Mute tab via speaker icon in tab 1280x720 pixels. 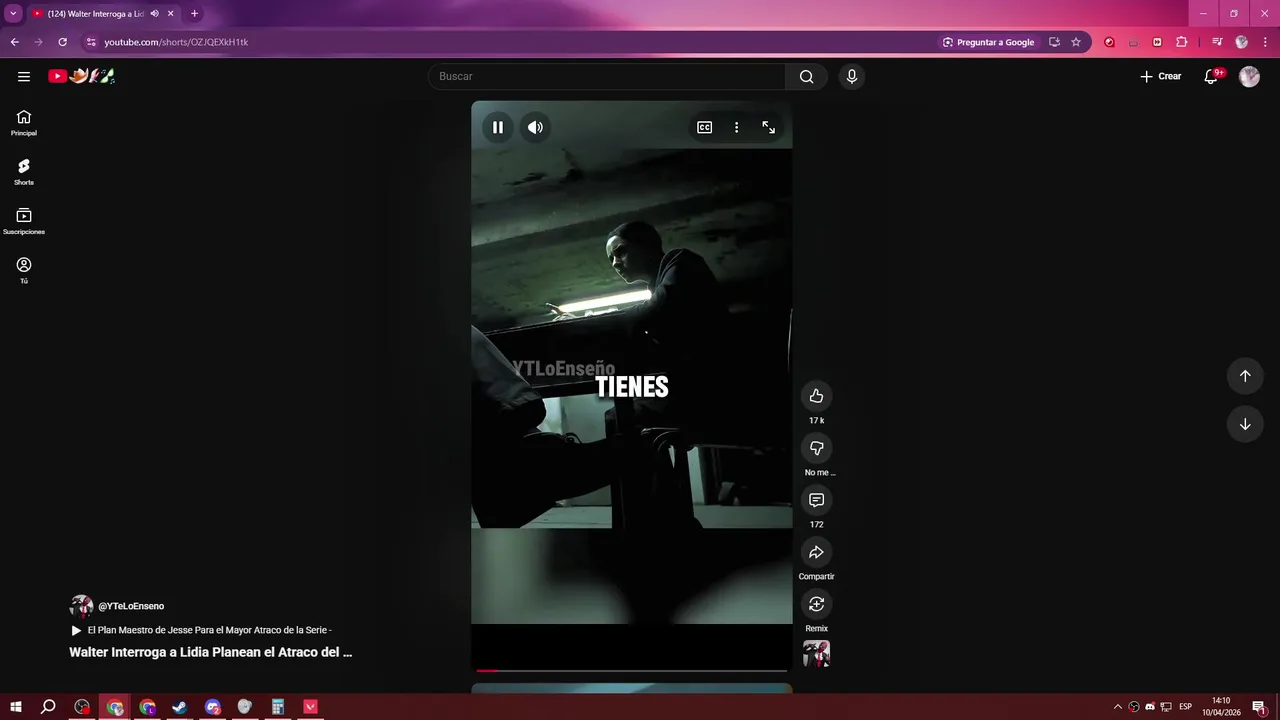(x=154, y=14)
